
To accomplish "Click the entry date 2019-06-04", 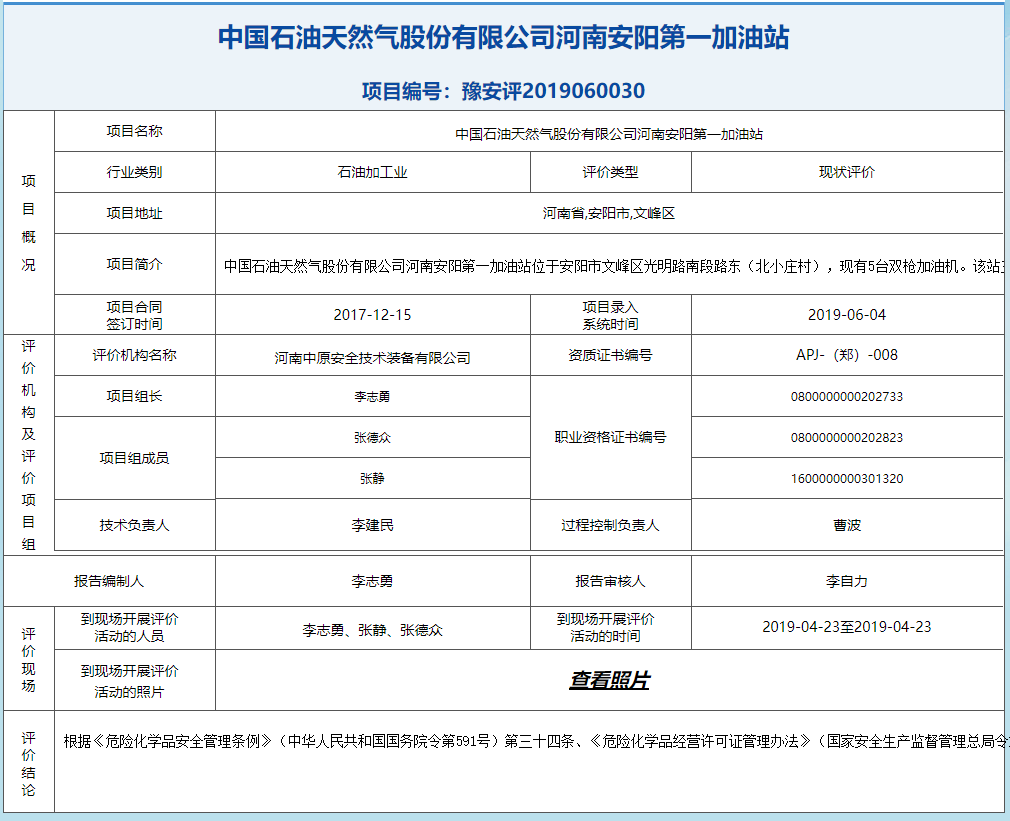I will (x=847, y=315).
